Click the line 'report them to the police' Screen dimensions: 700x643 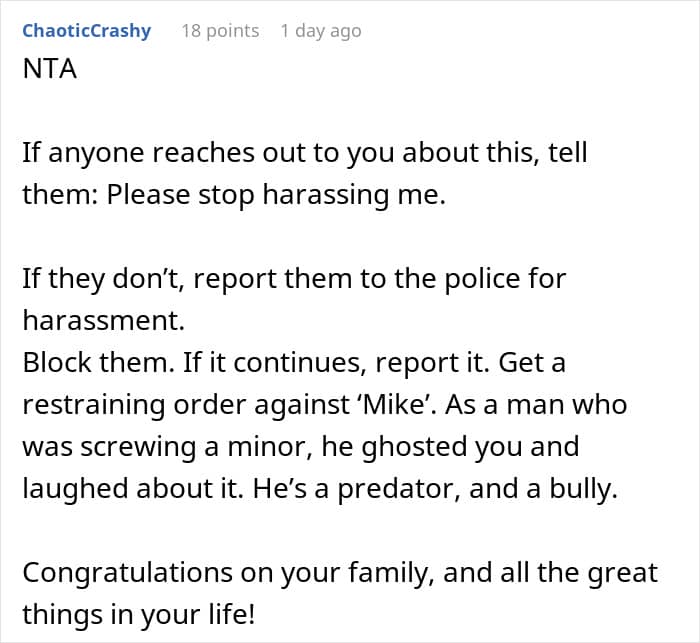point(295,279)
